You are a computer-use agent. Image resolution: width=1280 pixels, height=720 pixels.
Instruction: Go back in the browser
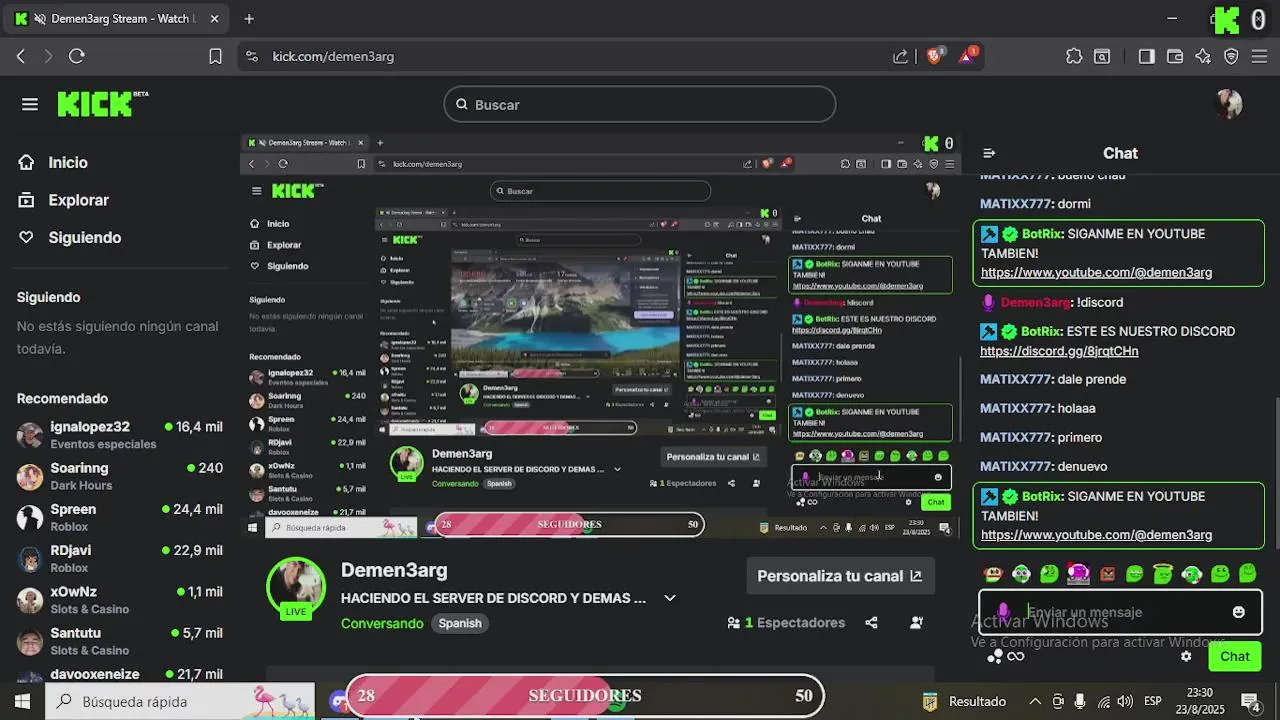(x=21, y=56)
